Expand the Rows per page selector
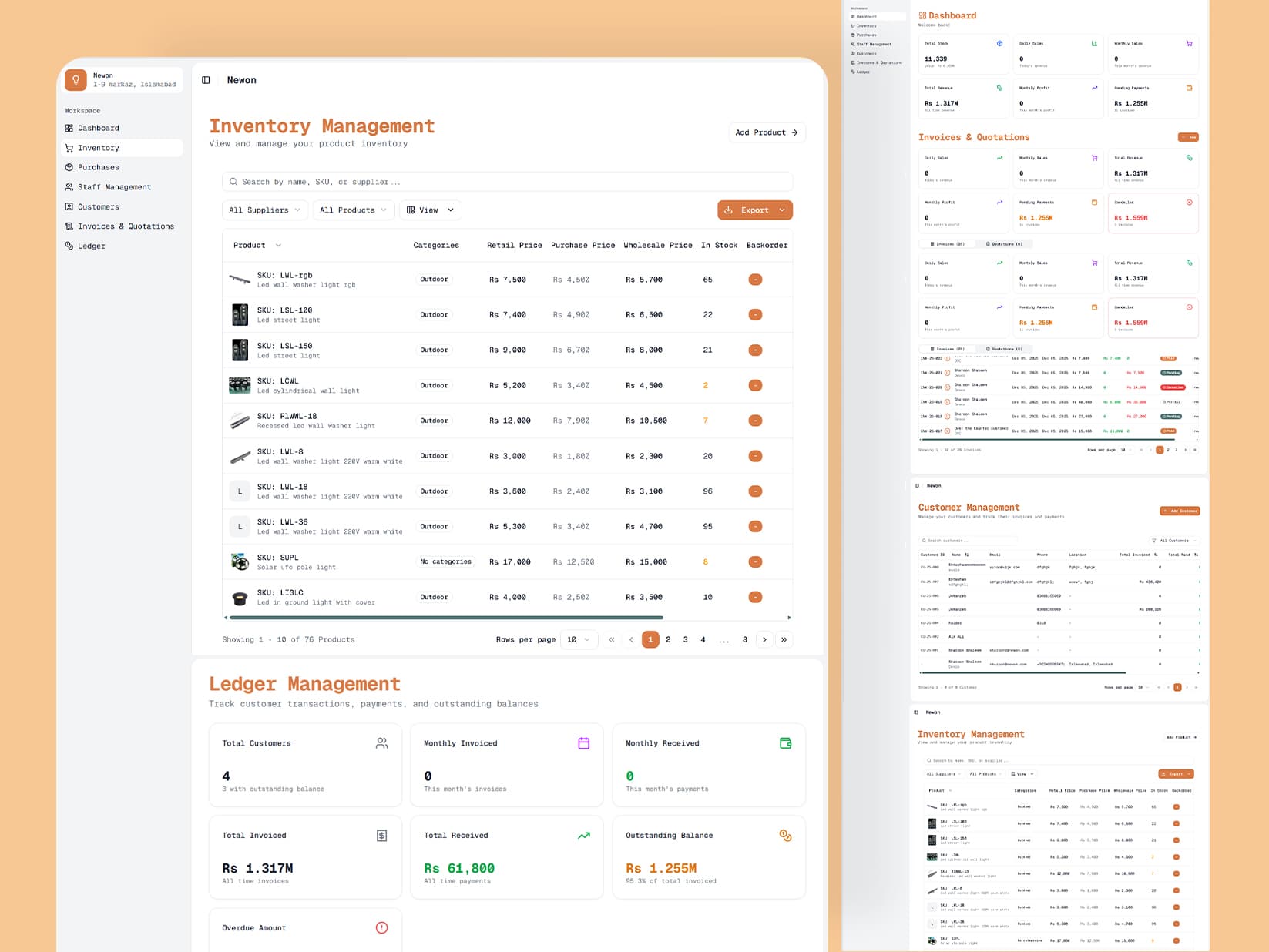 click(579, 639)
